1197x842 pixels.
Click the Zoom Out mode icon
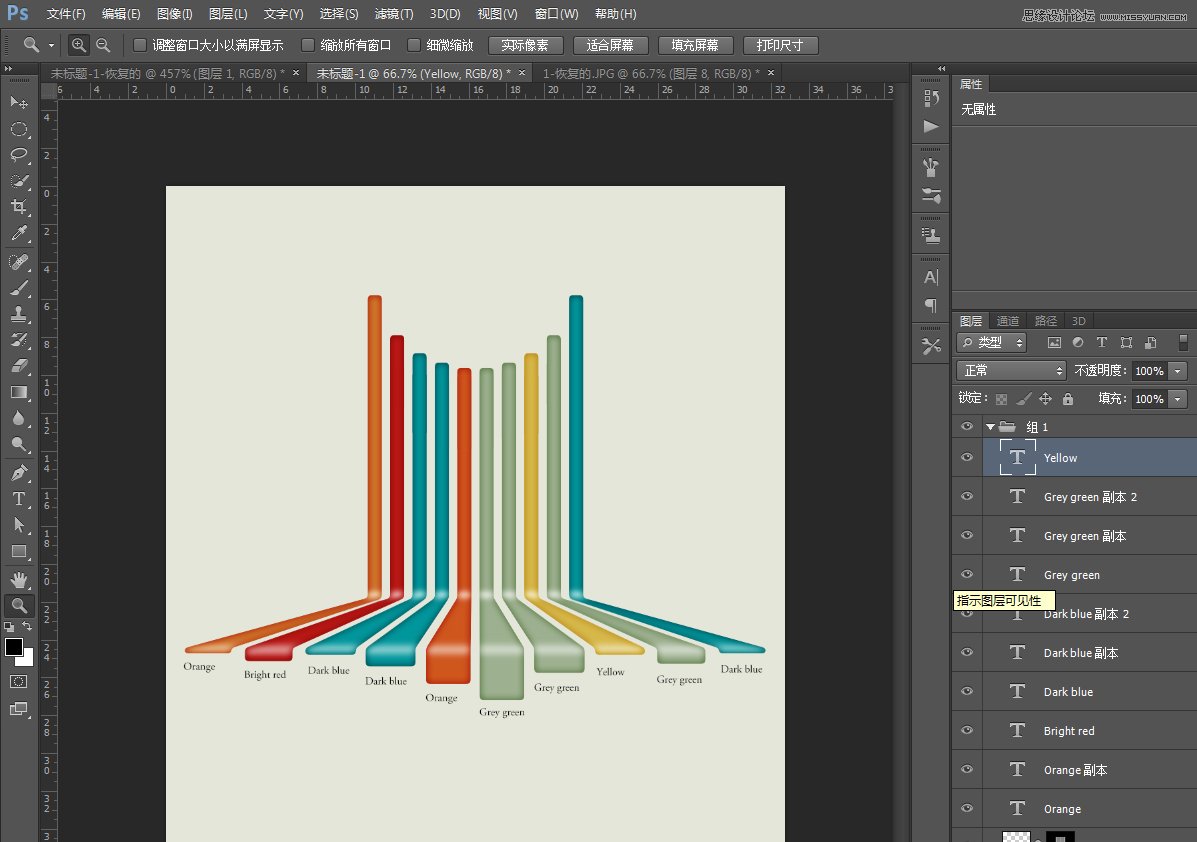pyautogui.click(x=103, y=45)
